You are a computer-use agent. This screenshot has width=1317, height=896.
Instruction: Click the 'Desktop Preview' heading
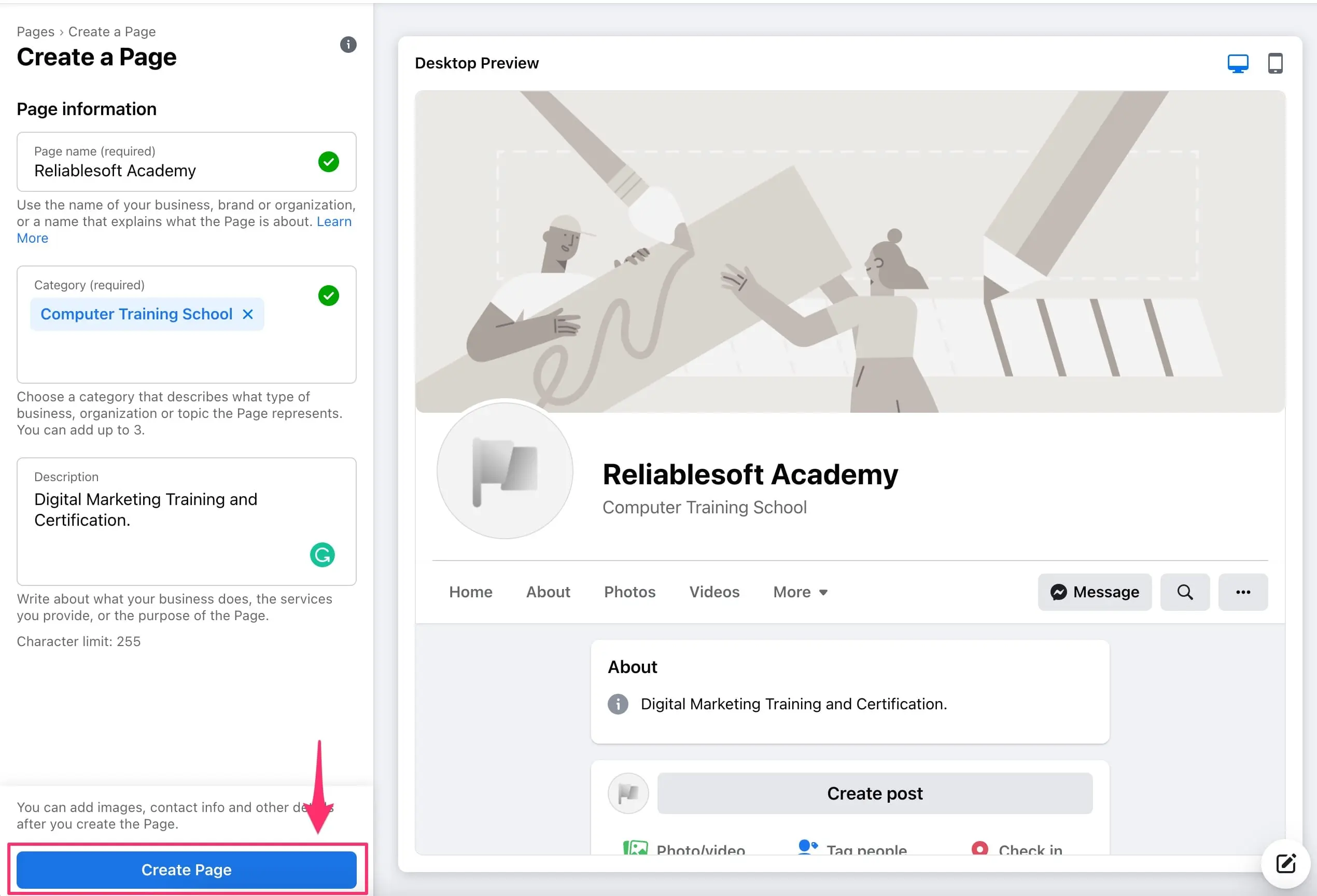(x=477, y=63)
